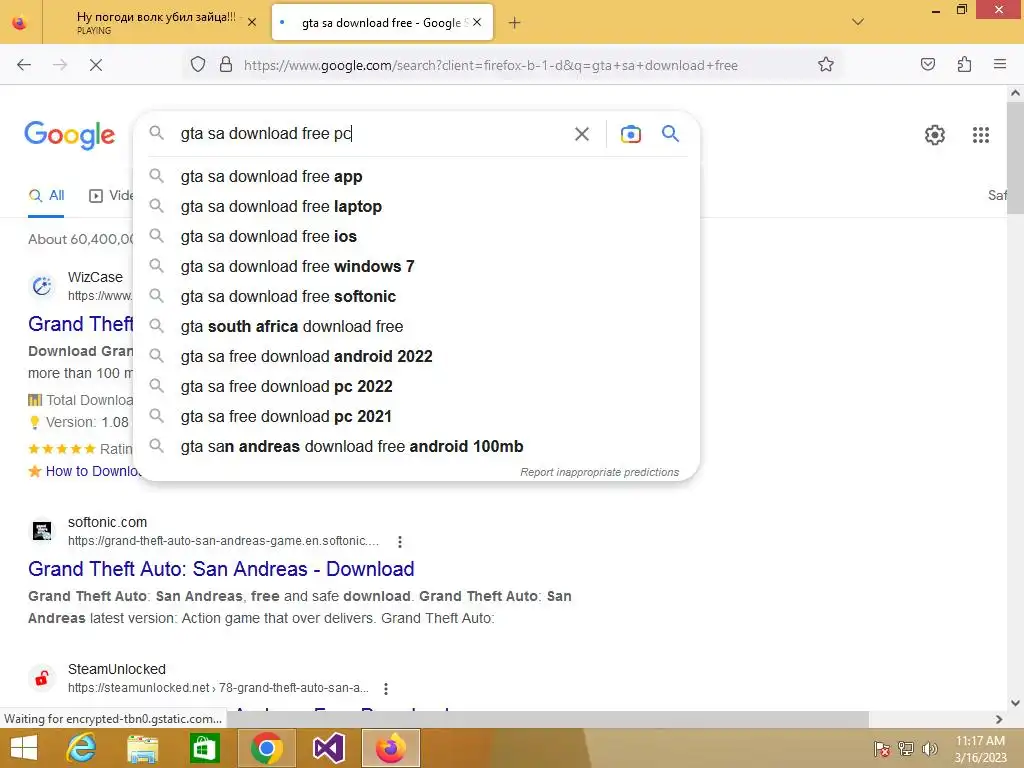Click the Google logo

69,135
